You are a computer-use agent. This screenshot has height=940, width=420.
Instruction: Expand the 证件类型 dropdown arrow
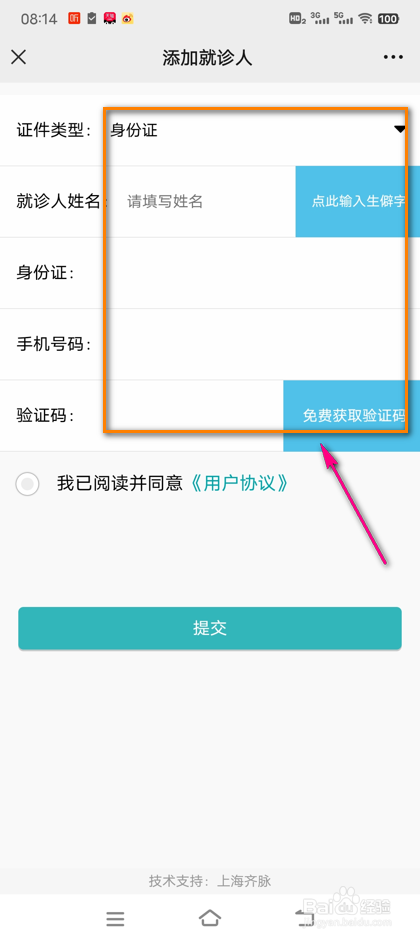click(400, 129)
